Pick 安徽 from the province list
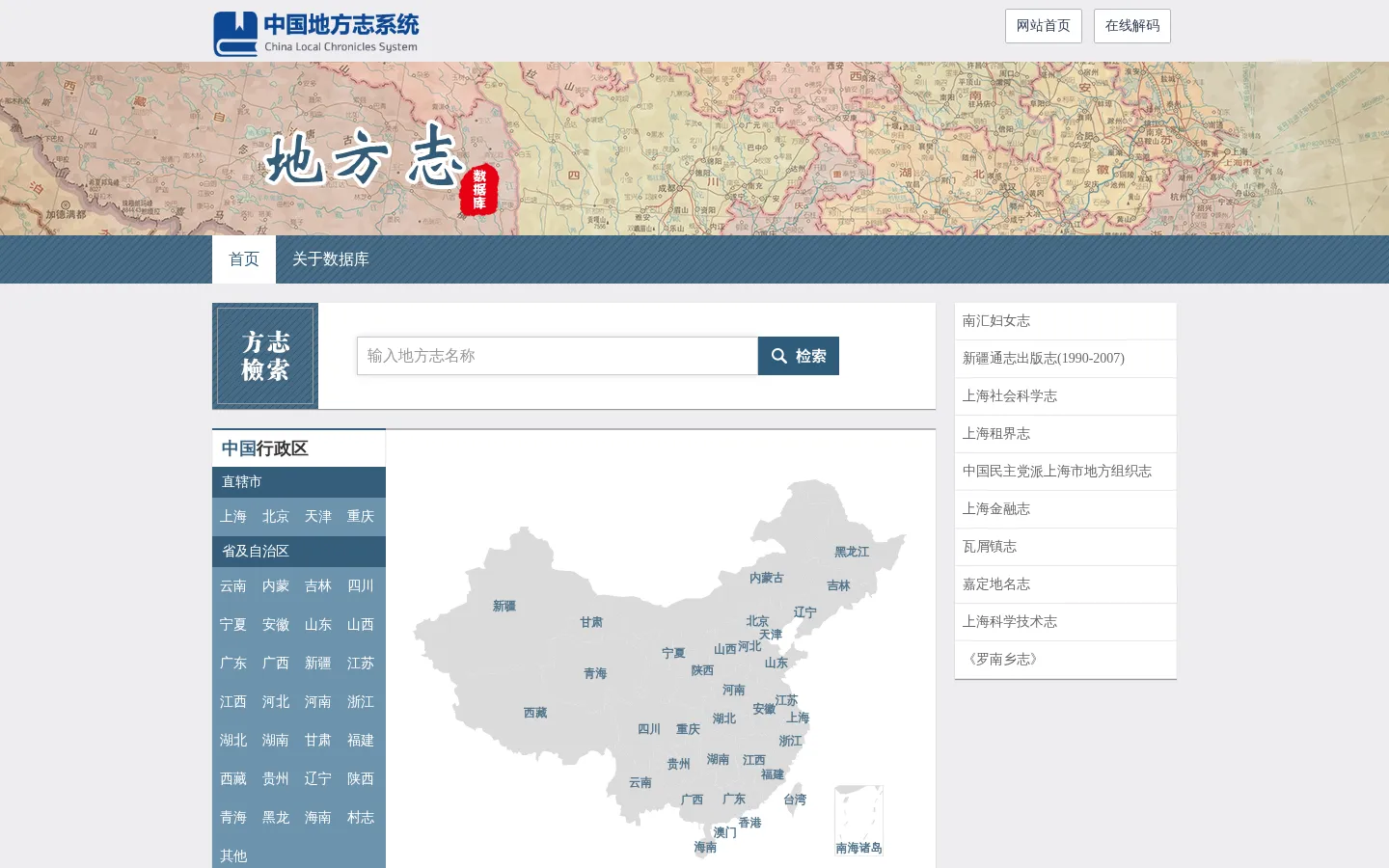The height and width of the screenshot is (868, 1389). click(276, 625)
